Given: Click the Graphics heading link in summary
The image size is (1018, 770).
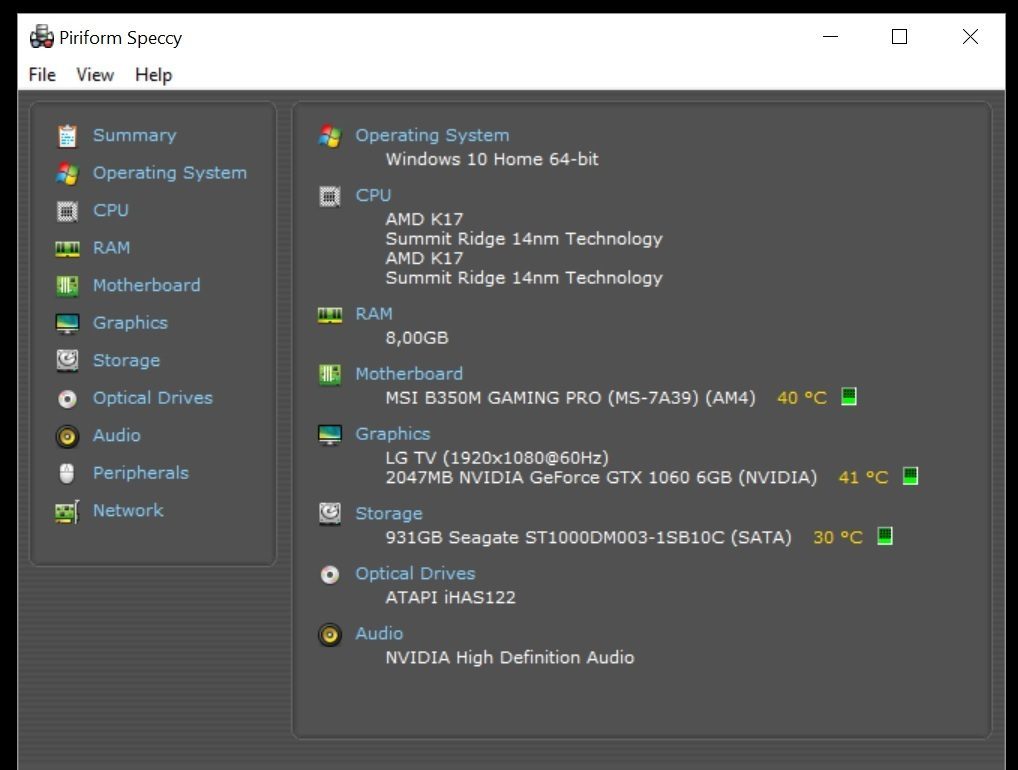Looking at the screenshot, I should (x=393, y=434).
